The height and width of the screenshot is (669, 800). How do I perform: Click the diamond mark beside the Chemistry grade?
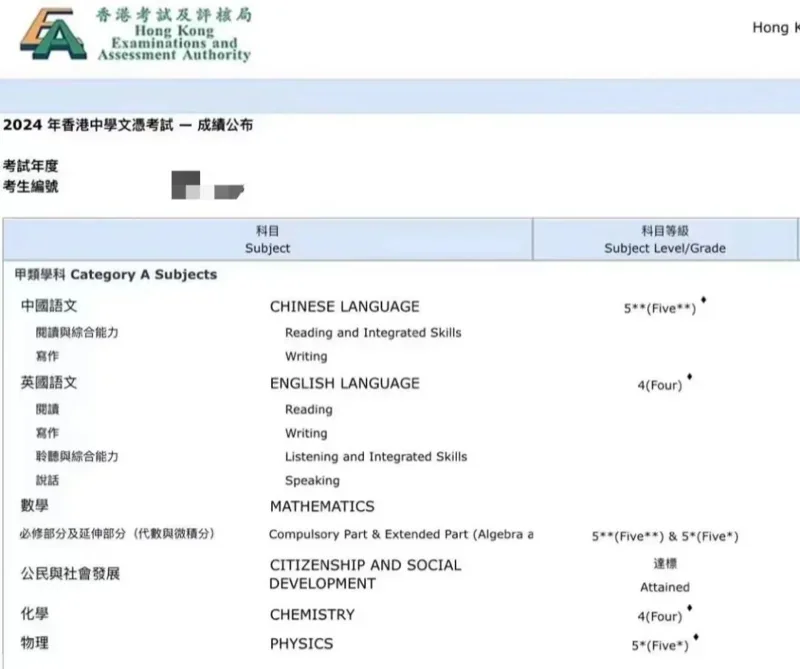[x=690, y=608]
